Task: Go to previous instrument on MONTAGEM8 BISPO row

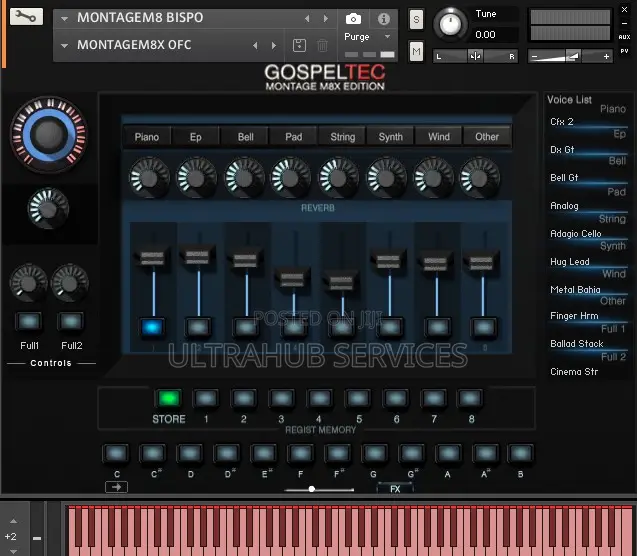Action: click(307, 19)
